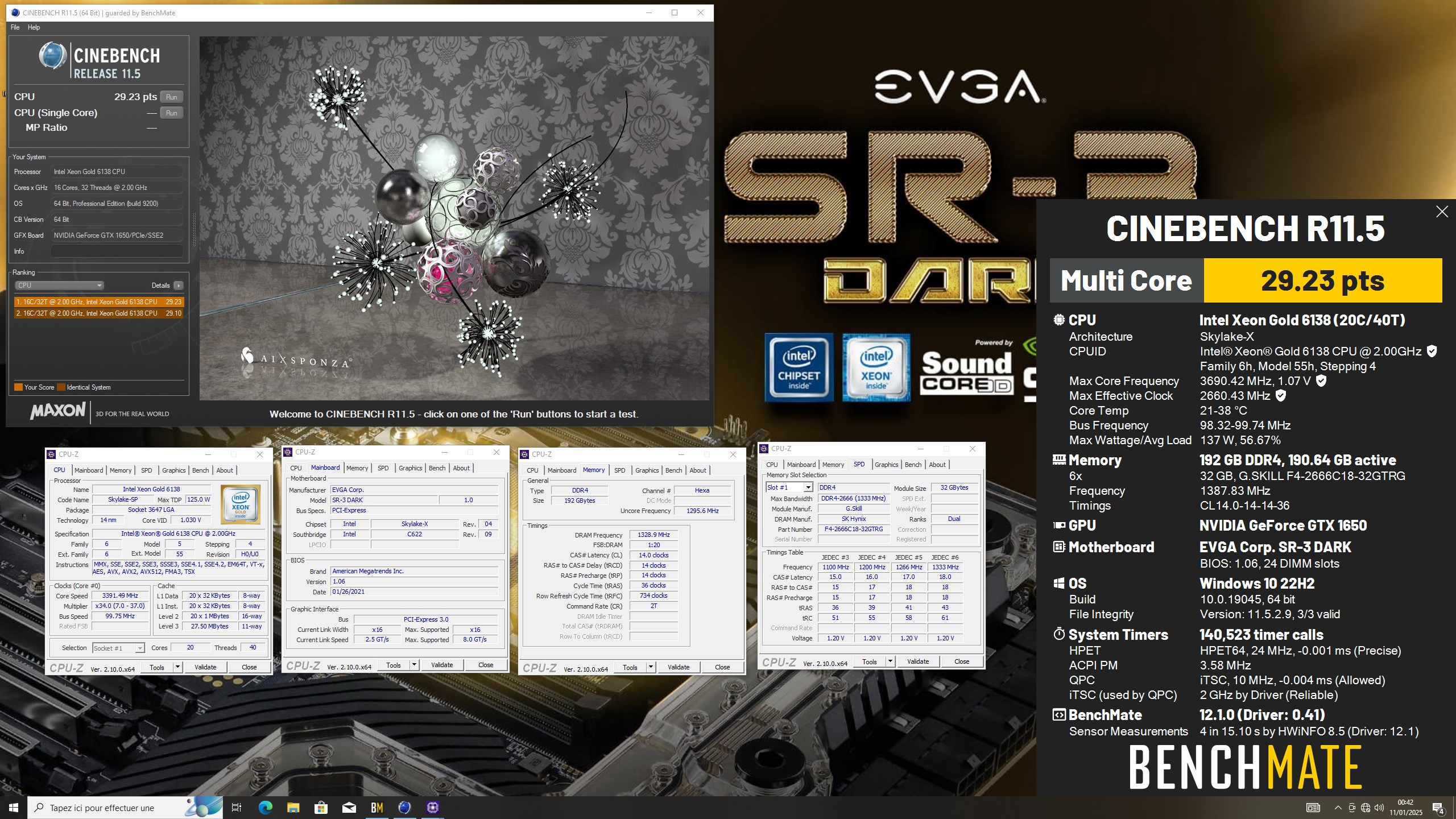Expand Tools dropdown arrow in first CPU-Z window
1456x819 pixels.
177,667
